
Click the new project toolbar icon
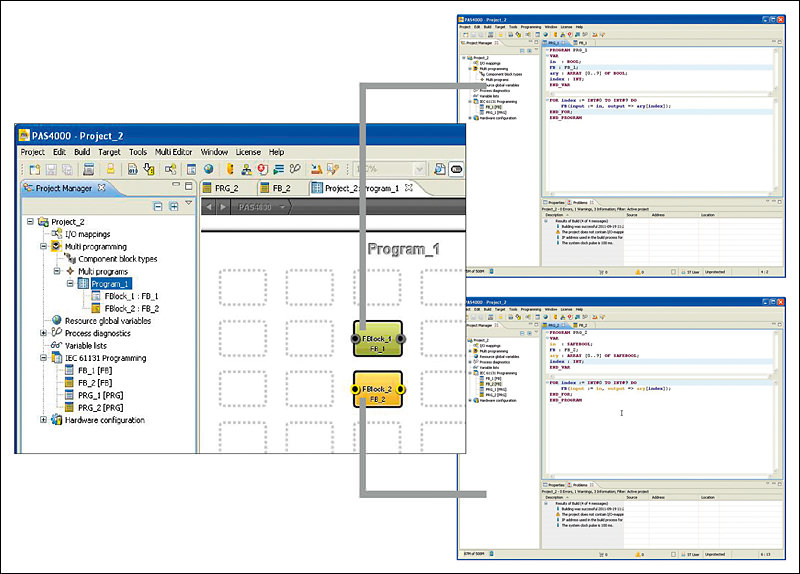35,169
